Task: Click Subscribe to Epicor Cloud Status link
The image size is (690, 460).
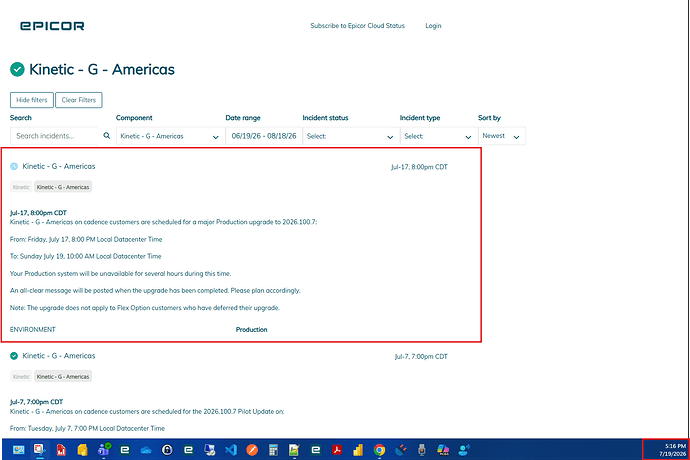Action: pos(357,26)
